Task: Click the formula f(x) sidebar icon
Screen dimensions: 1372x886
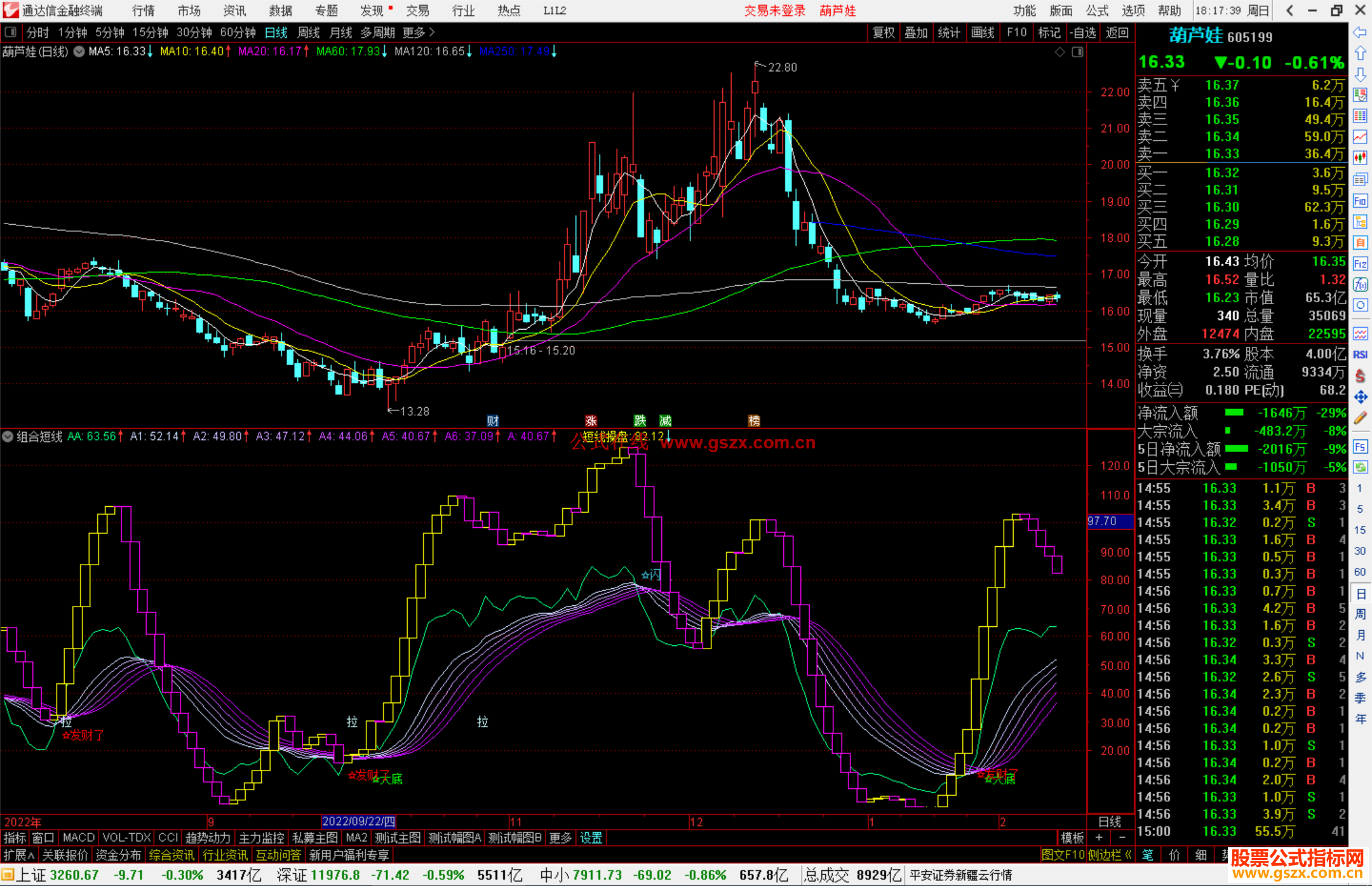Action: pos(1360,285)
